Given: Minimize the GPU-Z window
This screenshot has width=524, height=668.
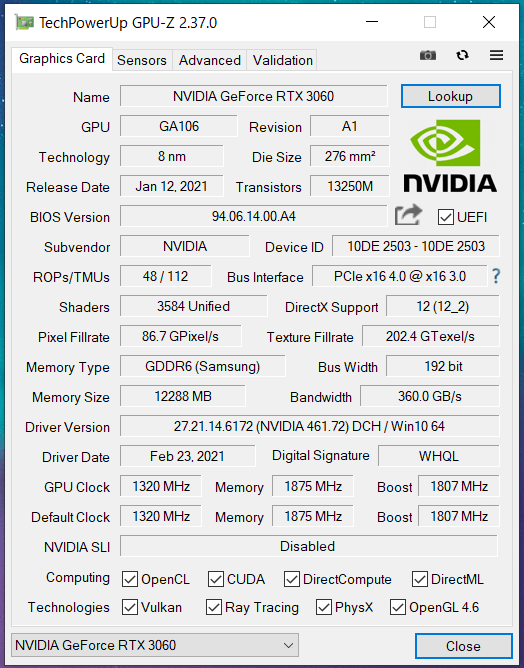Looking at the screenshot, I should click(x=372, y=22).
